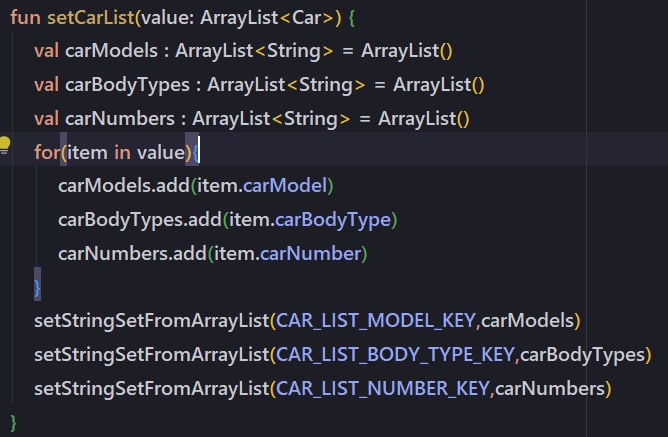Click the 'fun' keyword
Image resolution: width=668 pixels, height=437 pixels.
(25, 18)
